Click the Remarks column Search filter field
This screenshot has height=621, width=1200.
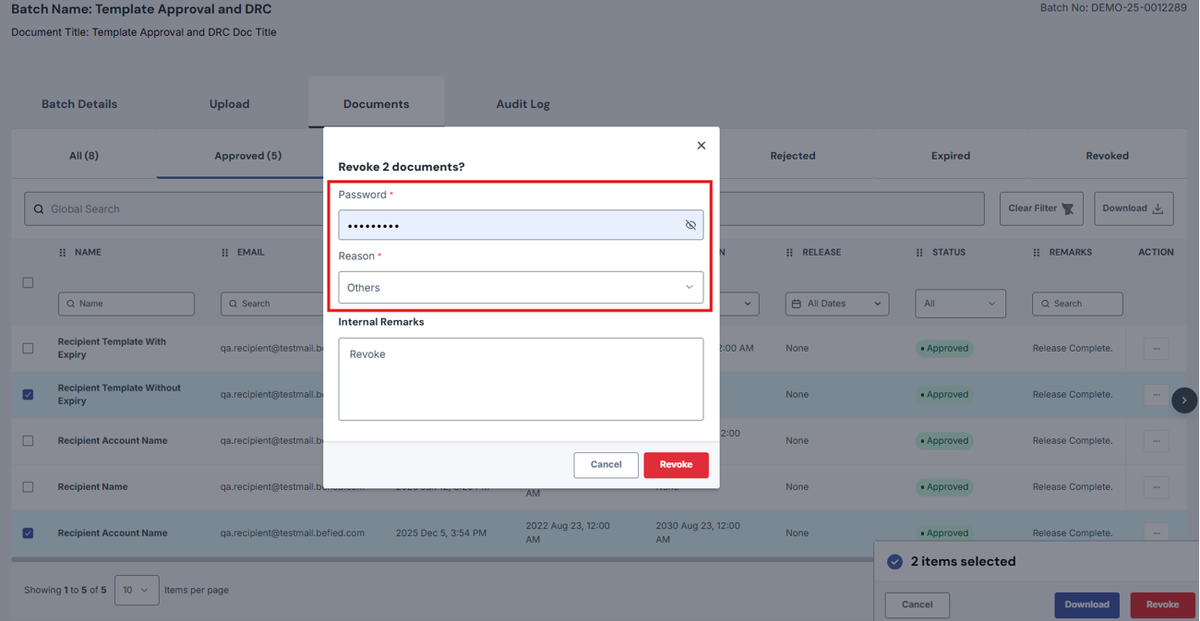[x=1077, y=303]
